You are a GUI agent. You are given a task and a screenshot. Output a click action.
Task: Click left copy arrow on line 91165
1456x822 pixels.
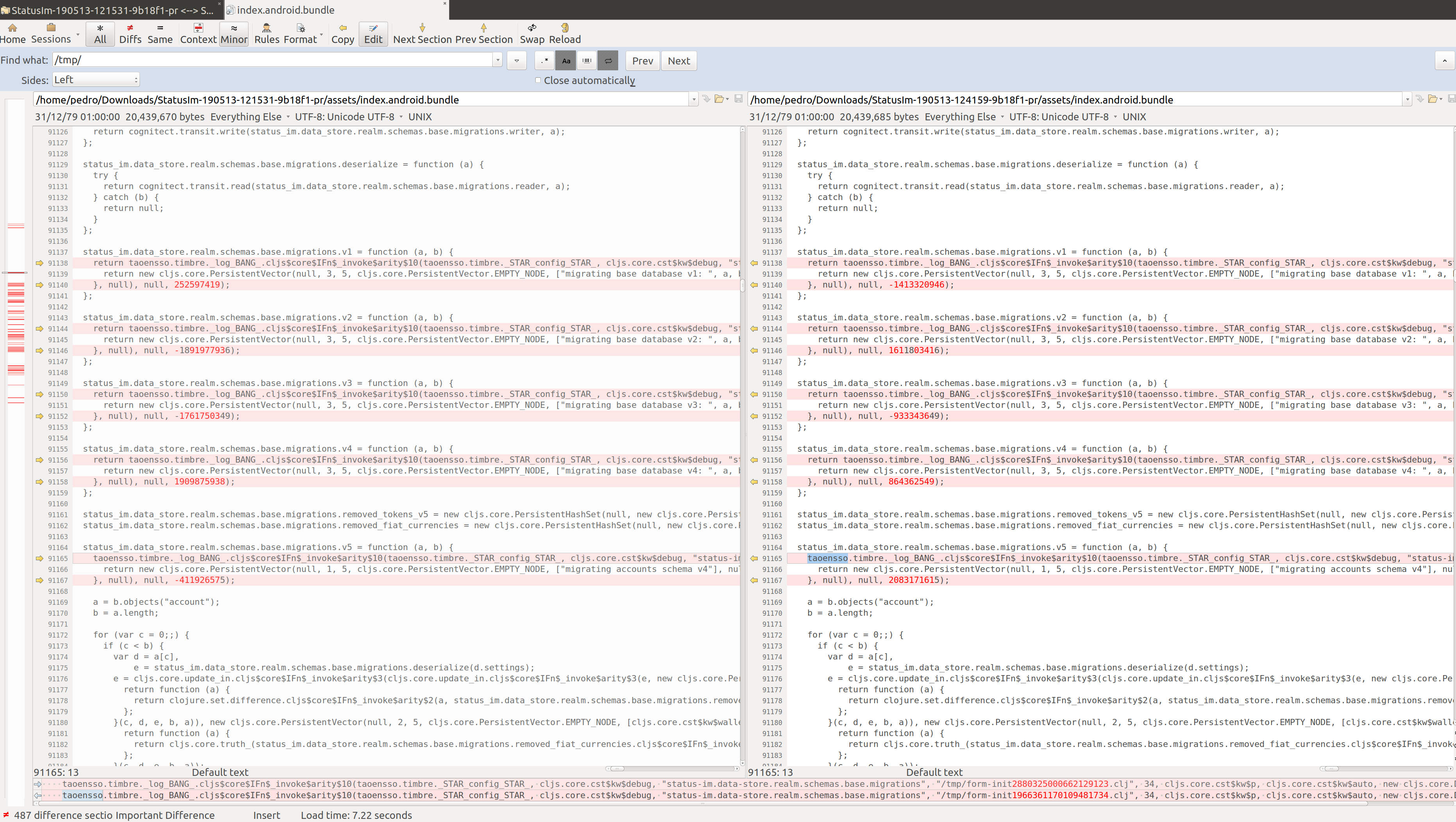(39, 558)
